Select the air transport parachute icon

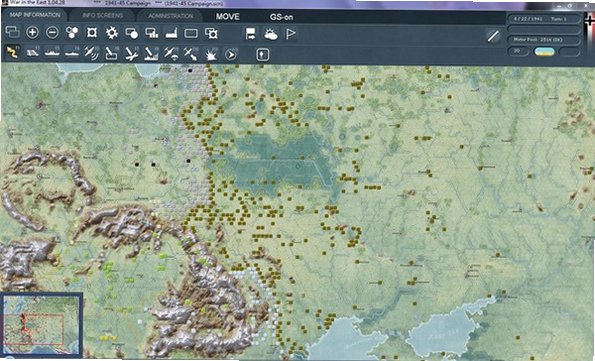(x=171, y=54)
